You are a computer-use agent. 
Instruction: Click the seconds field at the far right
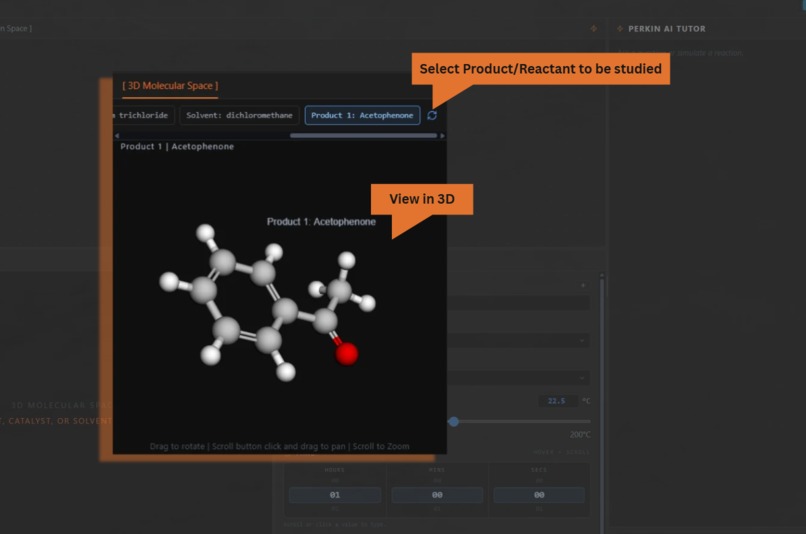click(x=539, y=494)
